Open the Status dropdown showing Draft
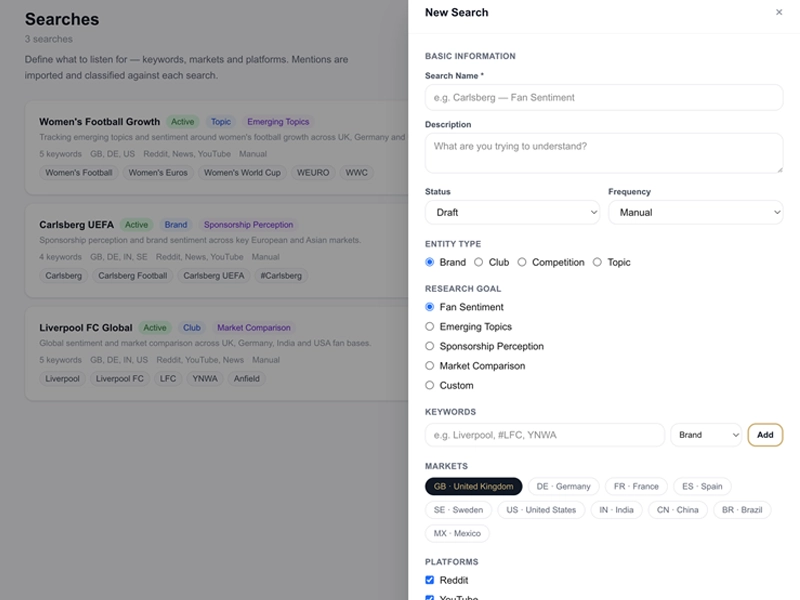800x600 pixels. (512, 212)
